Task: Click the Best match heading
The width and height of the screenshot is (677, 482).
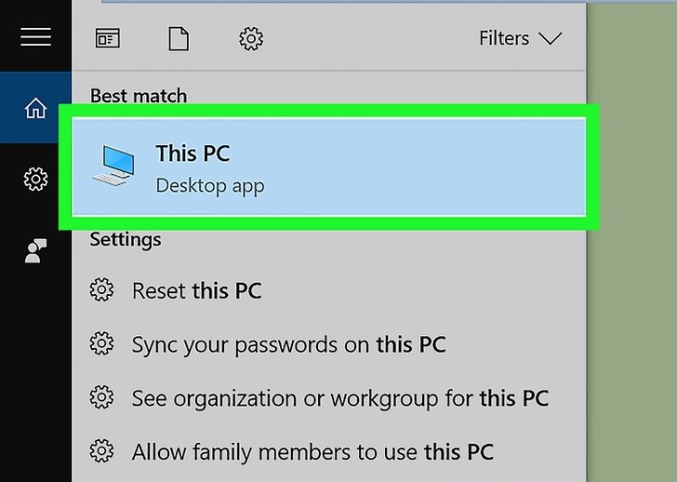Action: (x=139, y=96)
